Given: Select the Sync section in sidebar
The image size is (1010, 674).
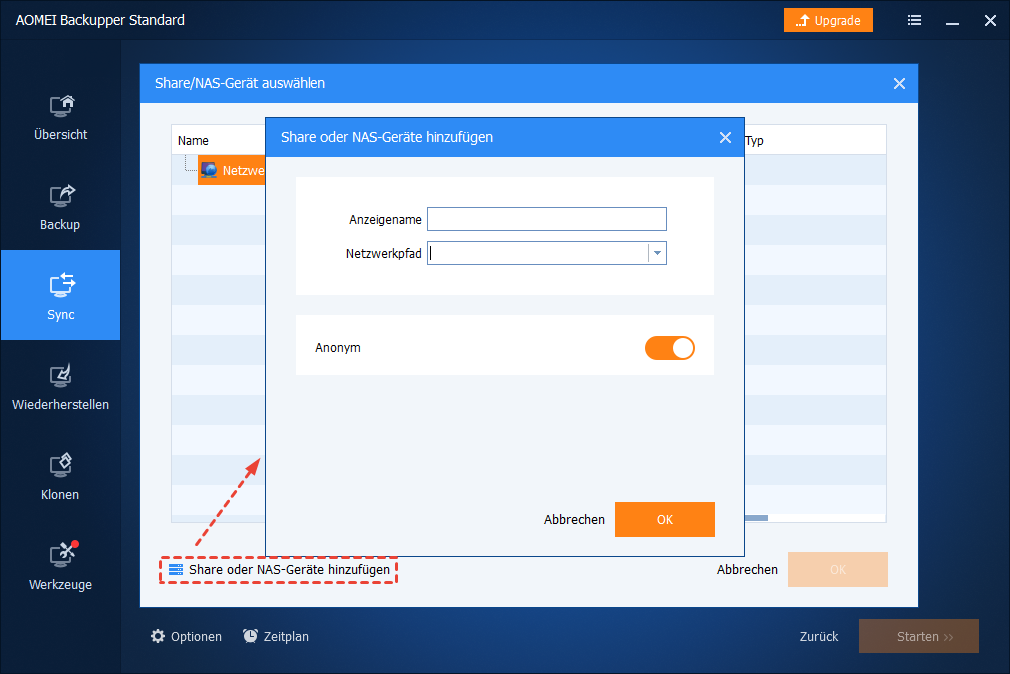Looking at the screenshot, I should coord(61,295).
